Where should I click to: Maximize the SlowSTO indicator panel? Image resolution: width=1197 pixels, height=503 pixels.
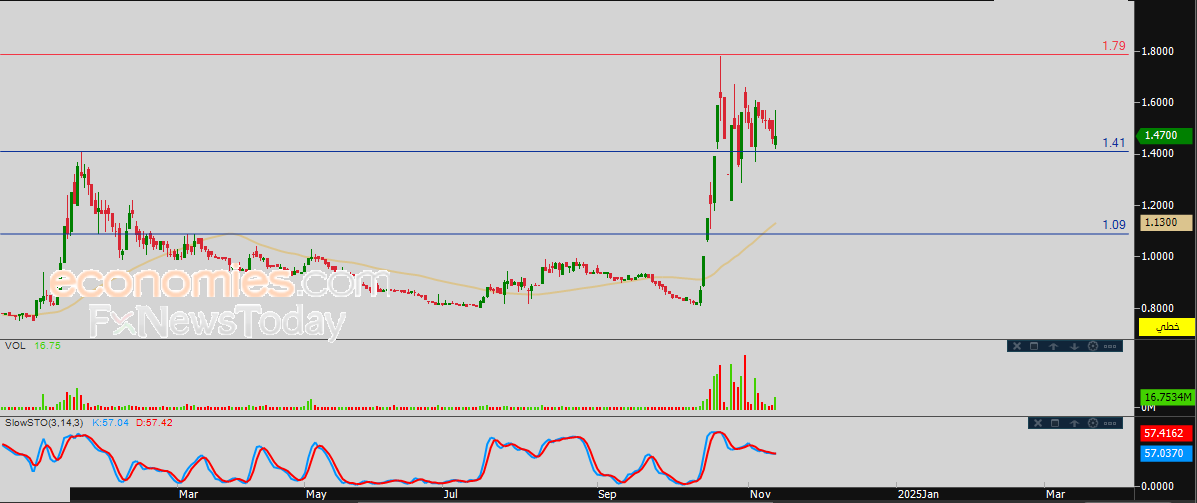(x=1055, y=423)
